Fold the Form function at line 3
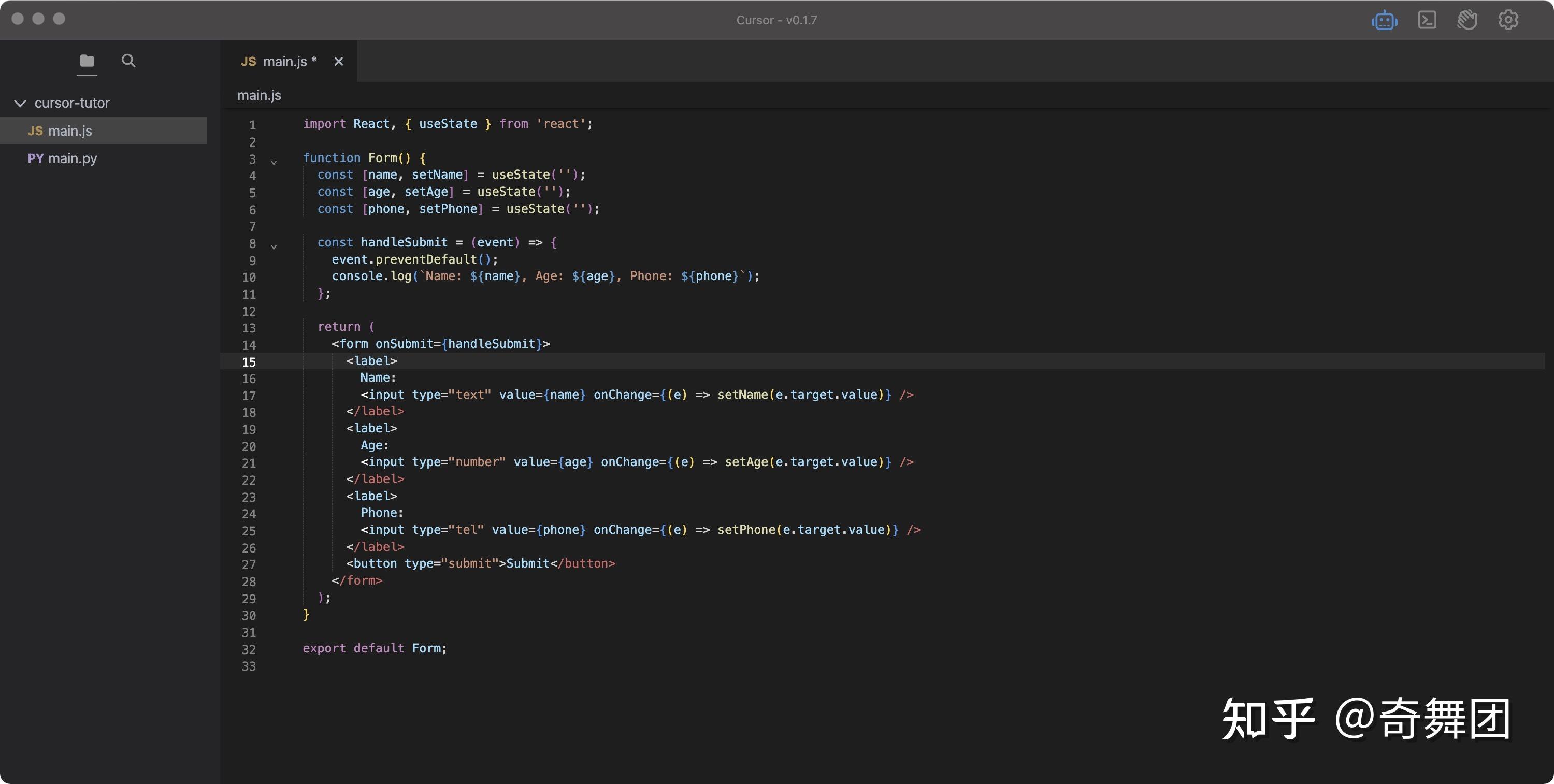1554x784 pixels. (274, 162)
